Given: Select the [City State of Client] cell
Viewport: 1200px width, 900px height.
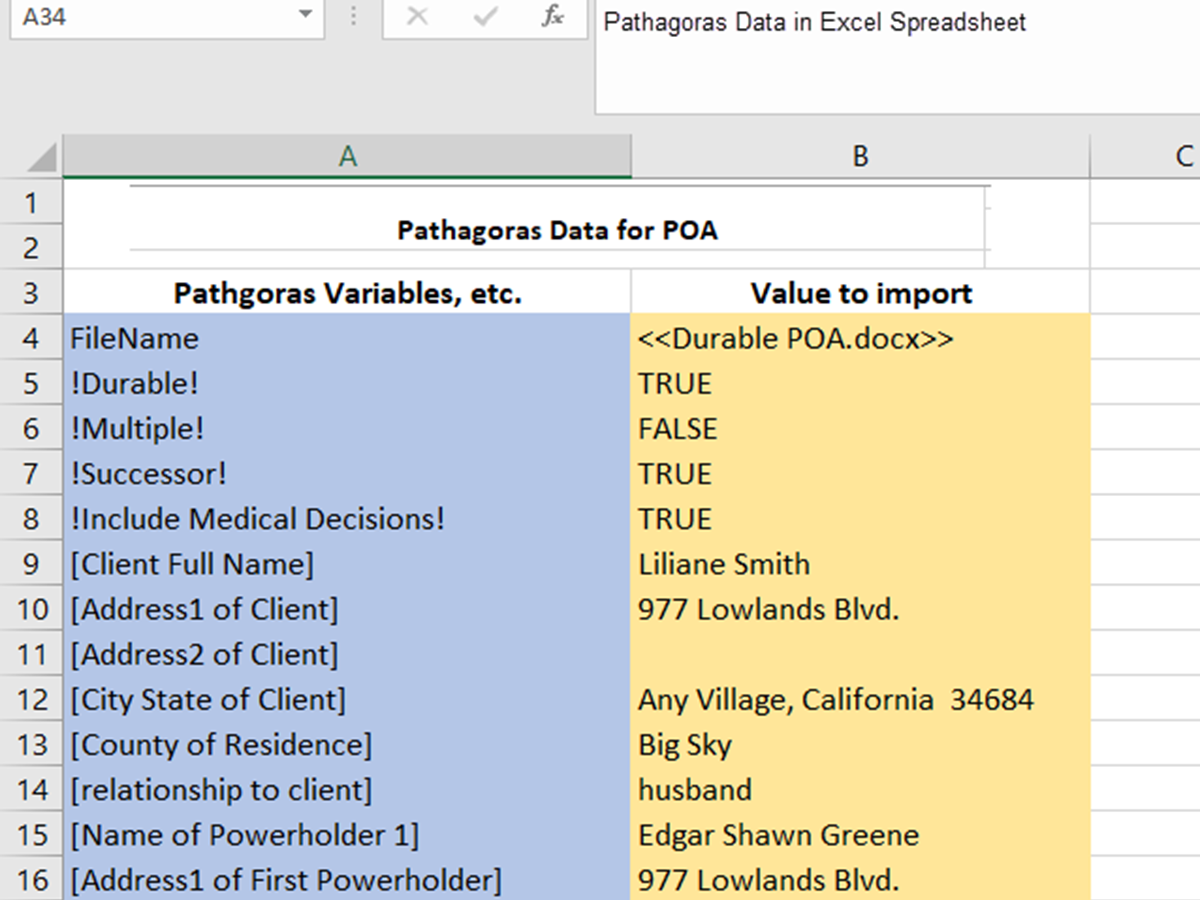Looking at the screenshot, I should [347, 699].
